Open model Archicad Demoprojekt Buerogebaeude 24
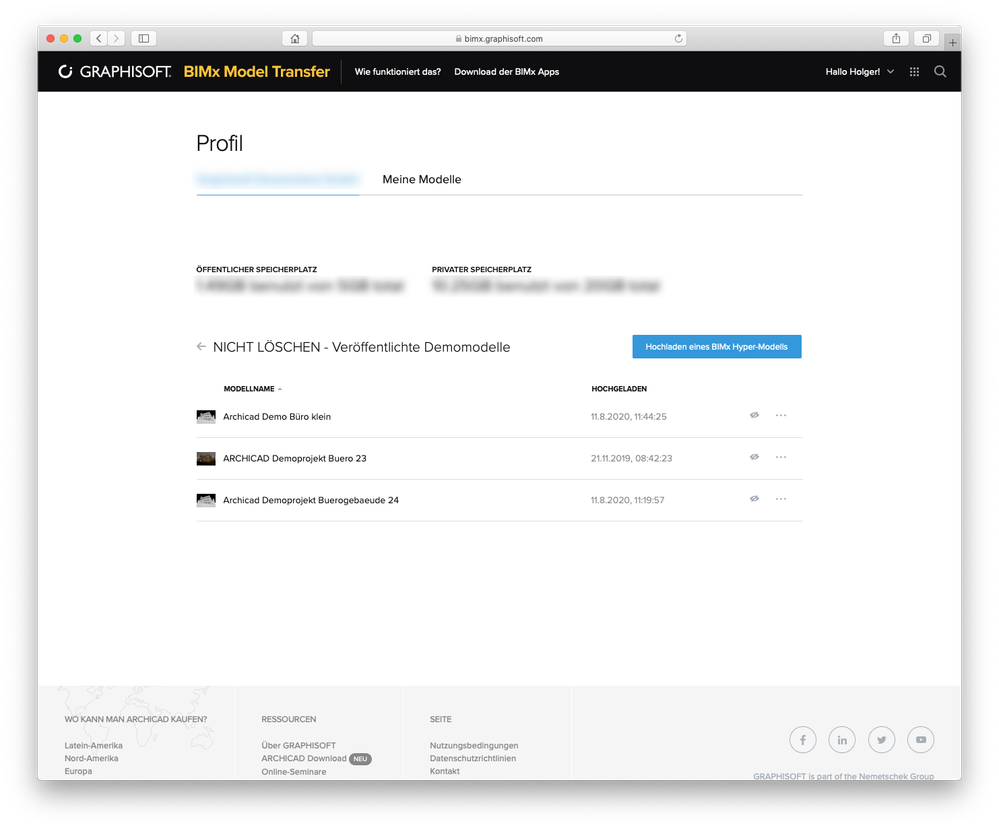Viewport: 999px width, 830px height. 311,500
